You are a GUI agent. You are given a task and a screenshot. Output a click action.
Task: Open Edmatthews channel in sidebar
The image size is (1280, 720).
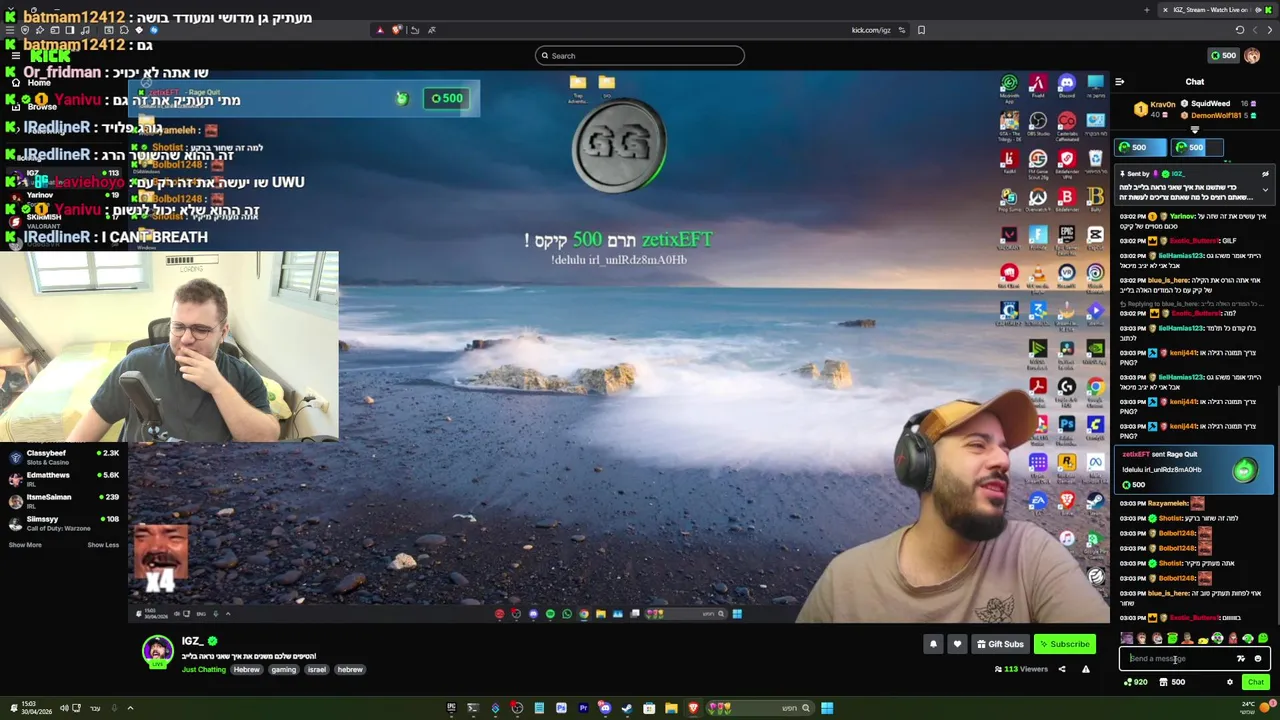[63, 478]
